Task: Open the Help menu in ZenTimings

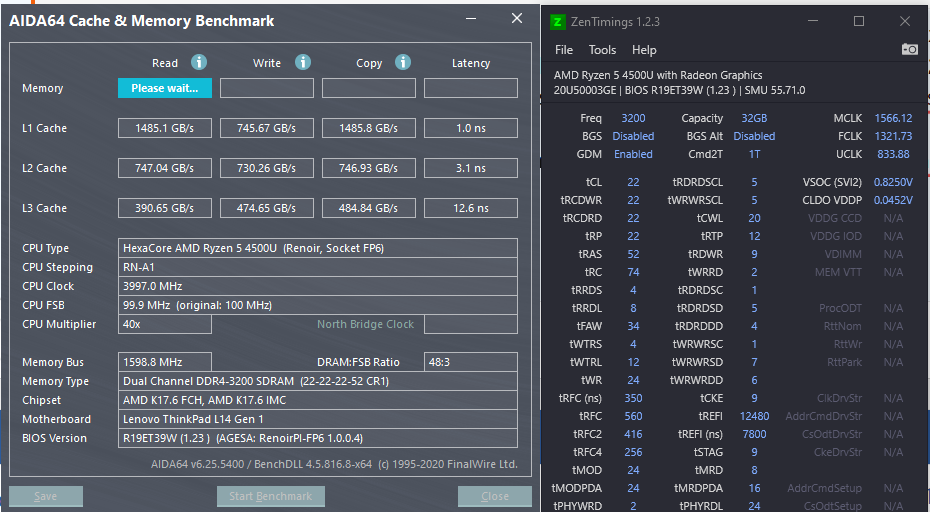Action: [x=644, y=50]
